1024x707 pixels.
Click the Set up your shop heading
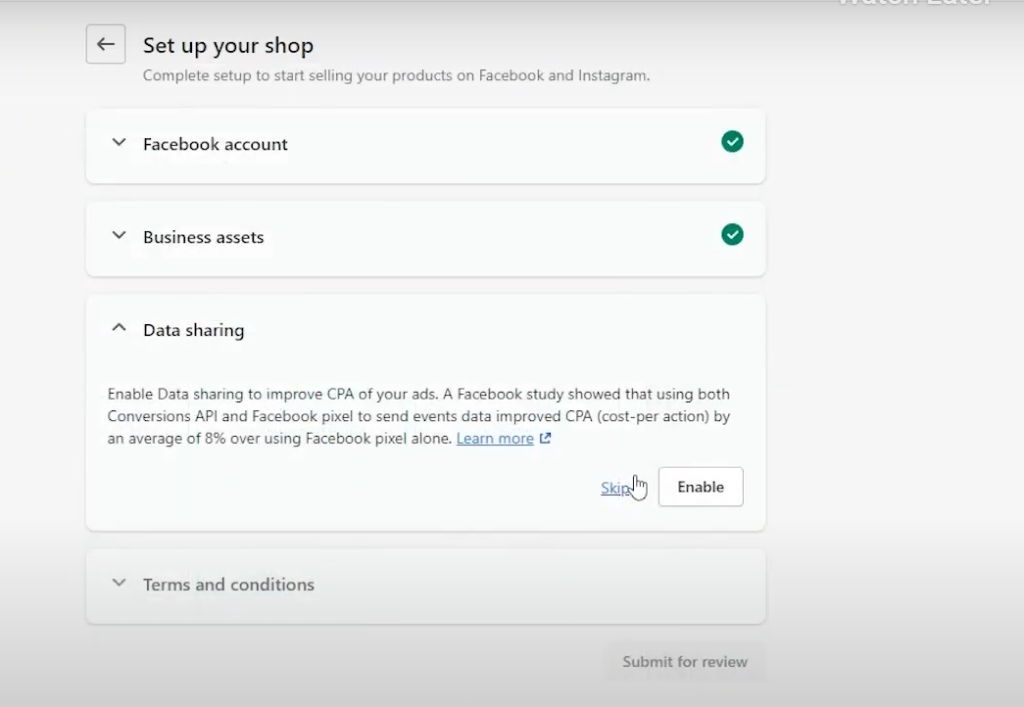[x=228, y=45]
